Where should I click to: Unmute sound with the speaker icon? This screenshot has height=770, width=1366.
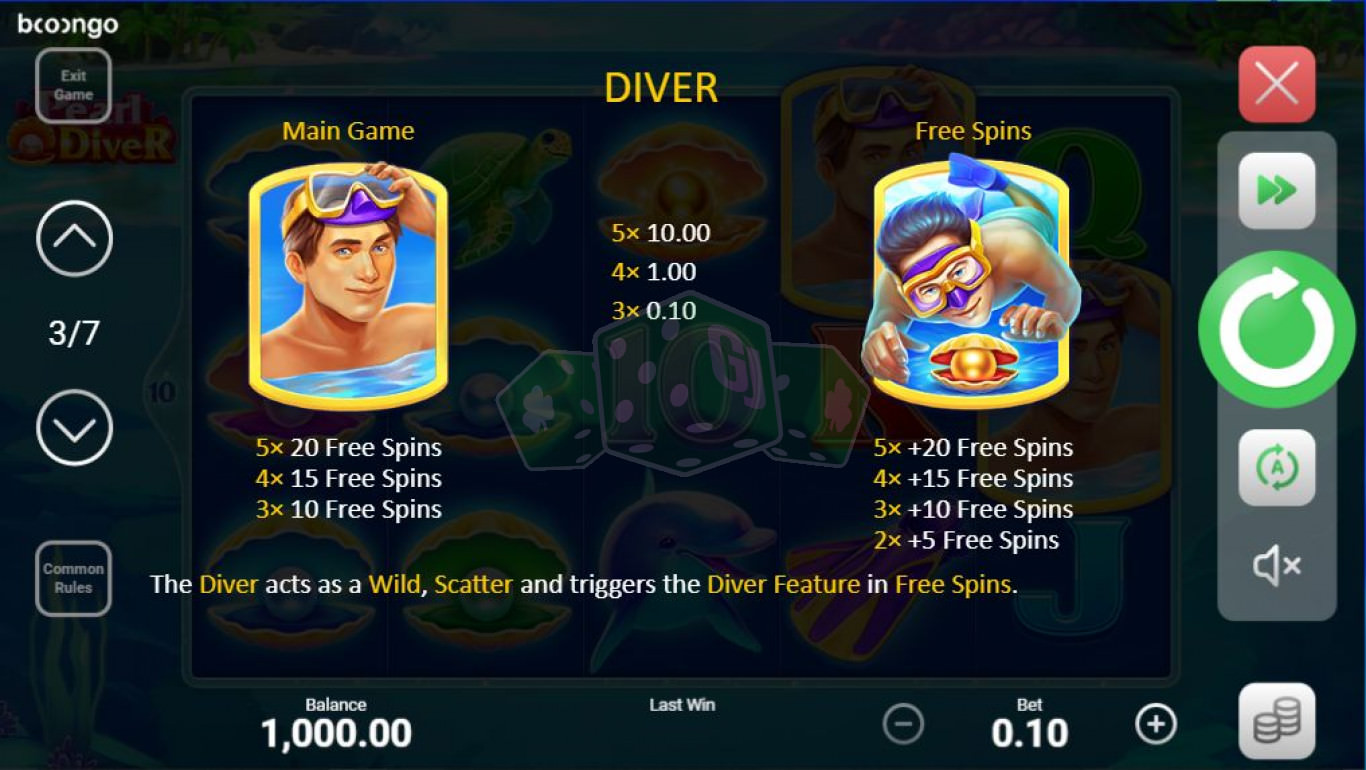coord(1277,567)
